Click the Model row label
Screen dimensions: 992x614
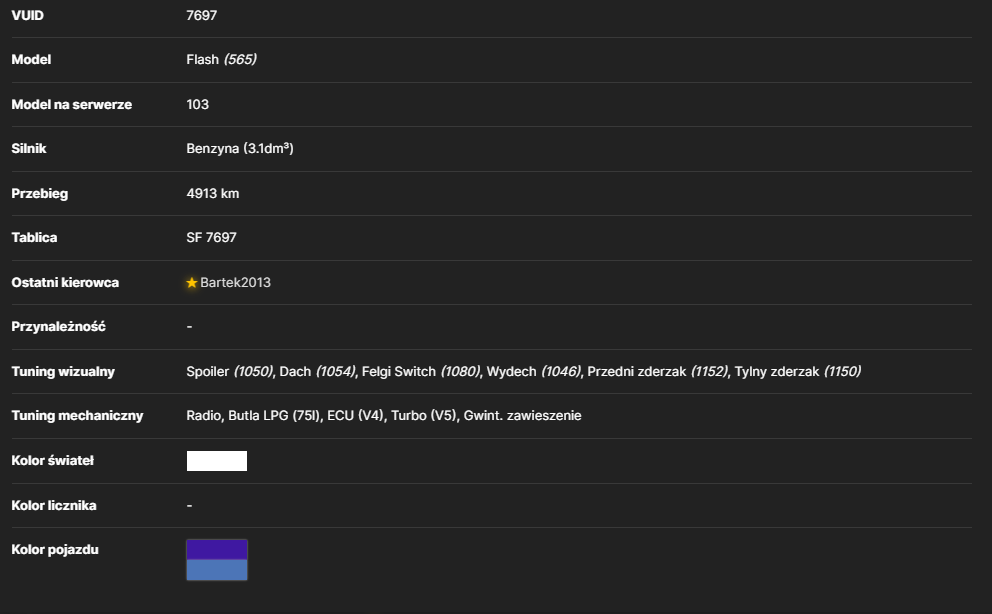31,59
